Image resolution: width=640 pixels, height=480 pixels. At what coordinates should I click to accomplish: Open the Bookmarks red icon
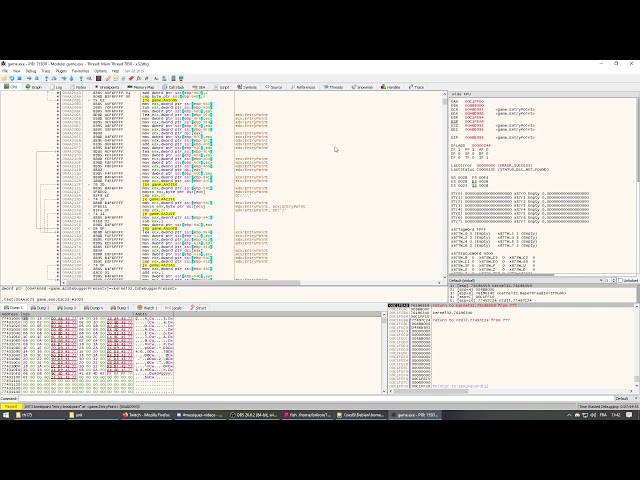[x=131, y=78]
